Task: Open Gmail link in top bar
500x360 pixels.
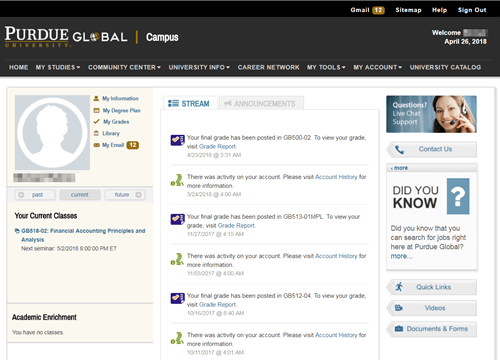Action: 360,10
